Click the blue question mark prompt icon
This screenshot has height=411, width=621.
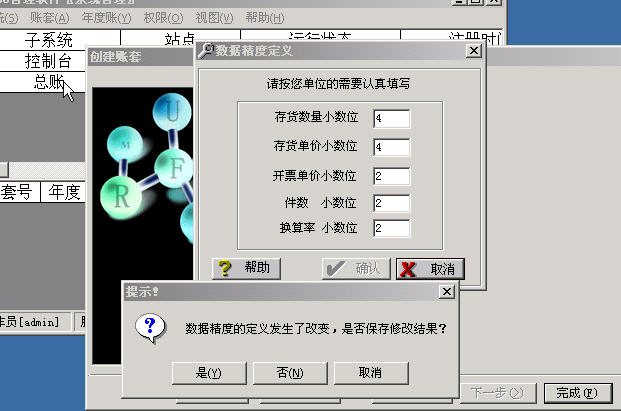(150, 328)
